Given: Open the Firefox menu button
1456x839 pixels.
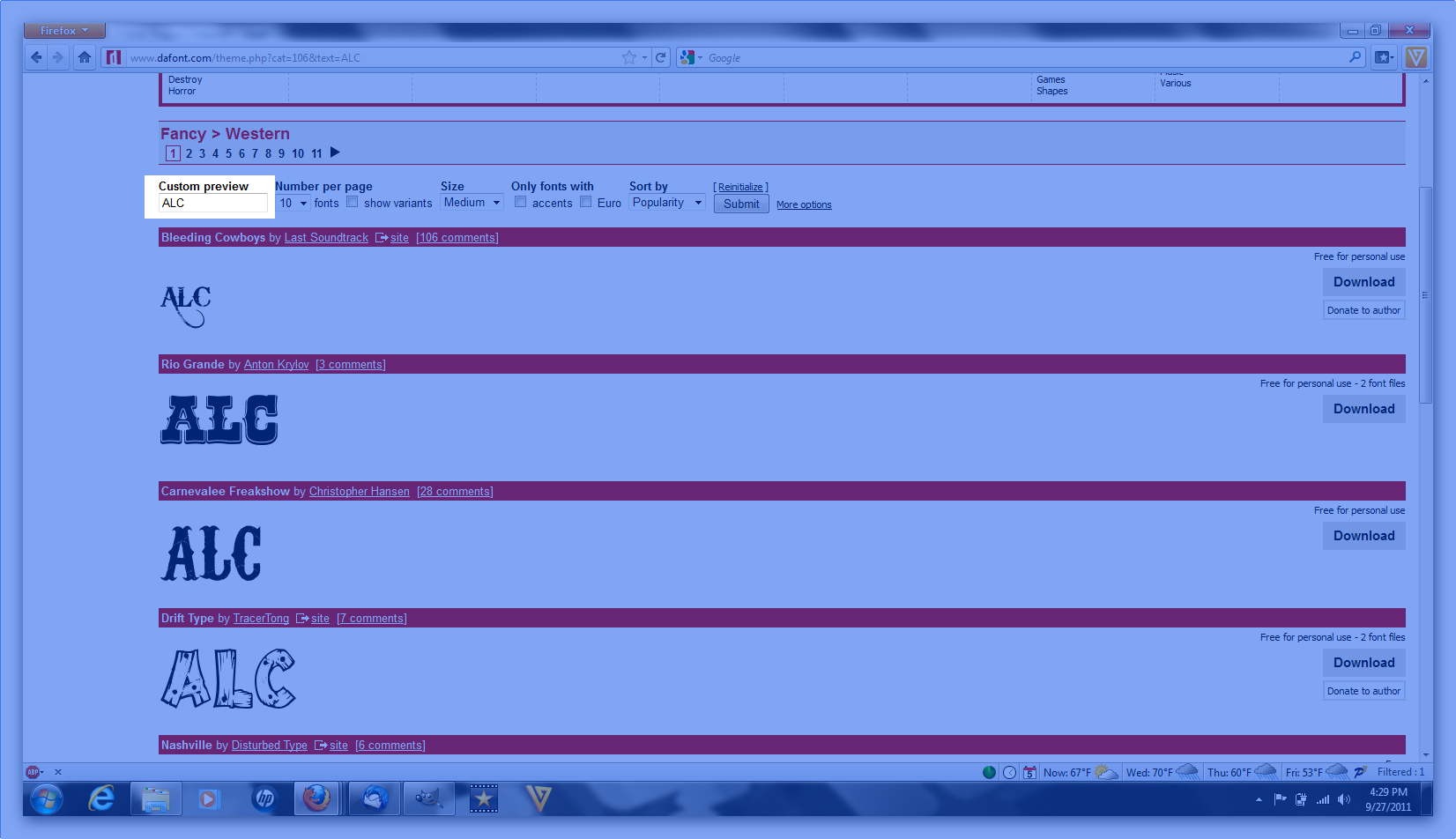Looking at the screenshot, I should (x=64, y=31).
